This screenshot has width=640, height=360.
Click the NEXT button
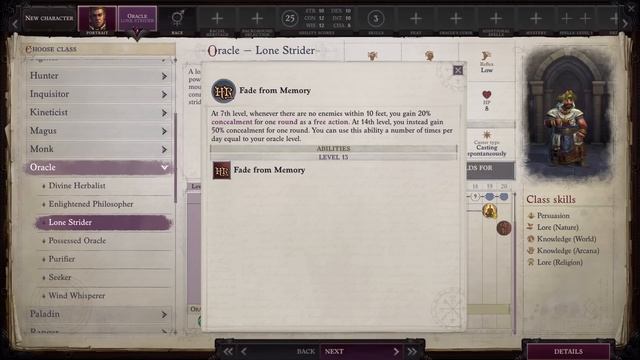(x=362, y=351)
